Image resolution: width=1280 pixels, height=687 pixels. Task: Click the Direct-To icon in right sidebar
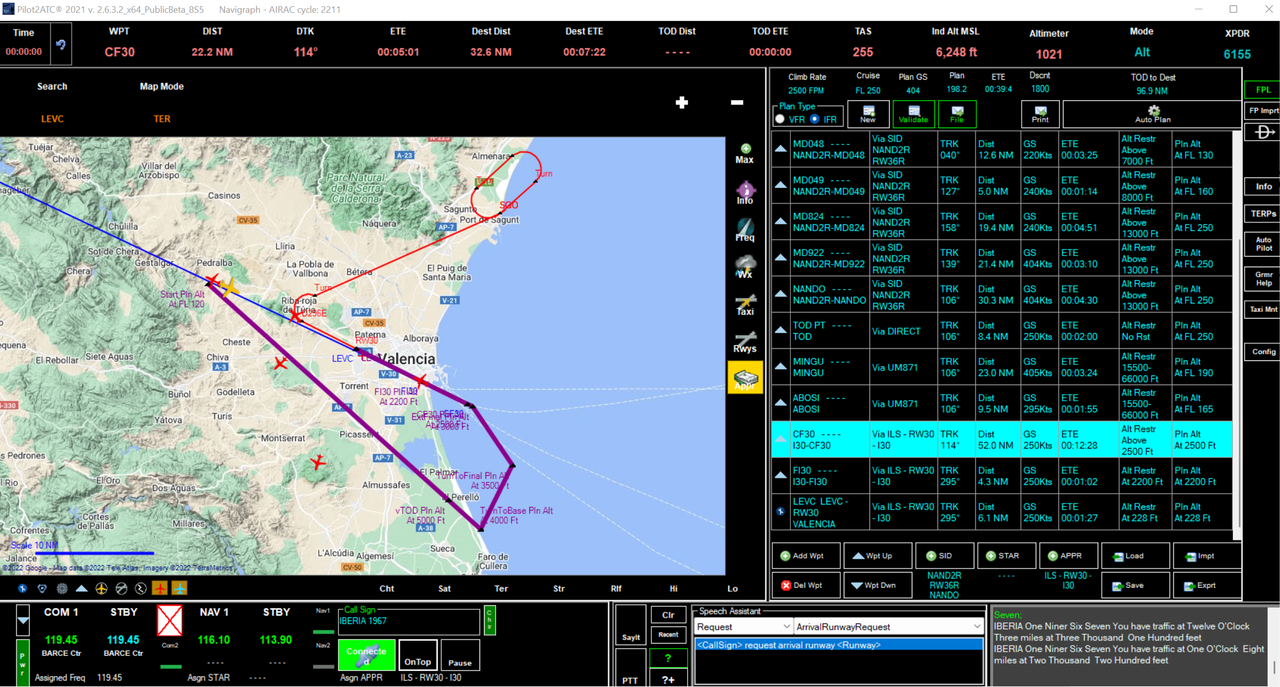(x=1264, y=133)
